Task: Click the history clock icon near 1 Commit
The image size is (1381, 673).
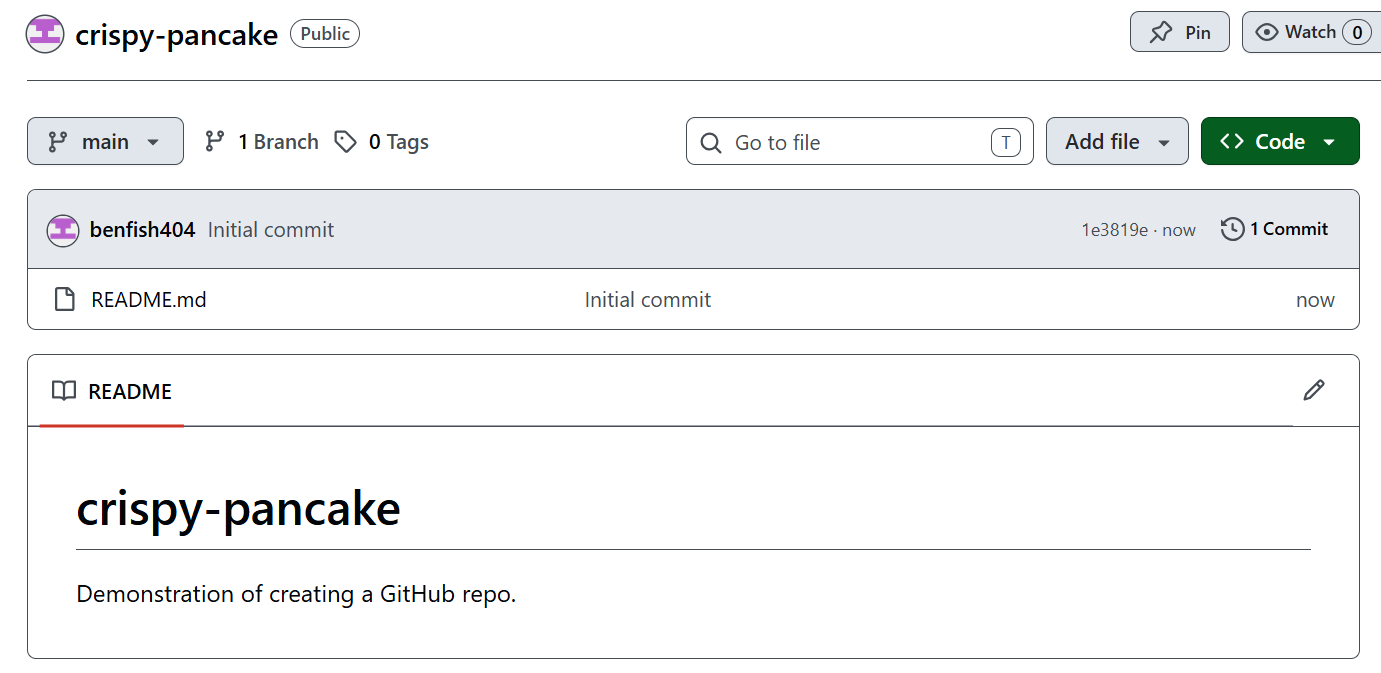Action: click(1232, 229)
